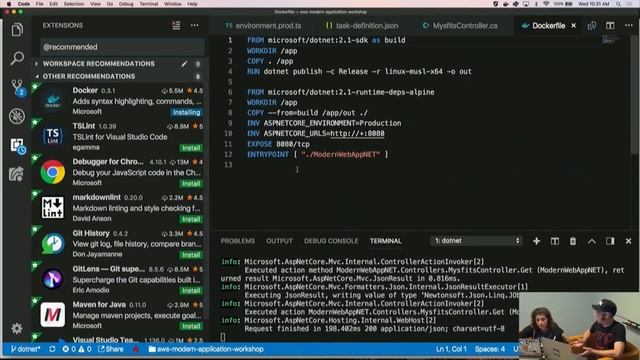Click the errors and warnings count in status bar
The width and height of the screenshot is (640, 360).
click(x=77, y=349)
